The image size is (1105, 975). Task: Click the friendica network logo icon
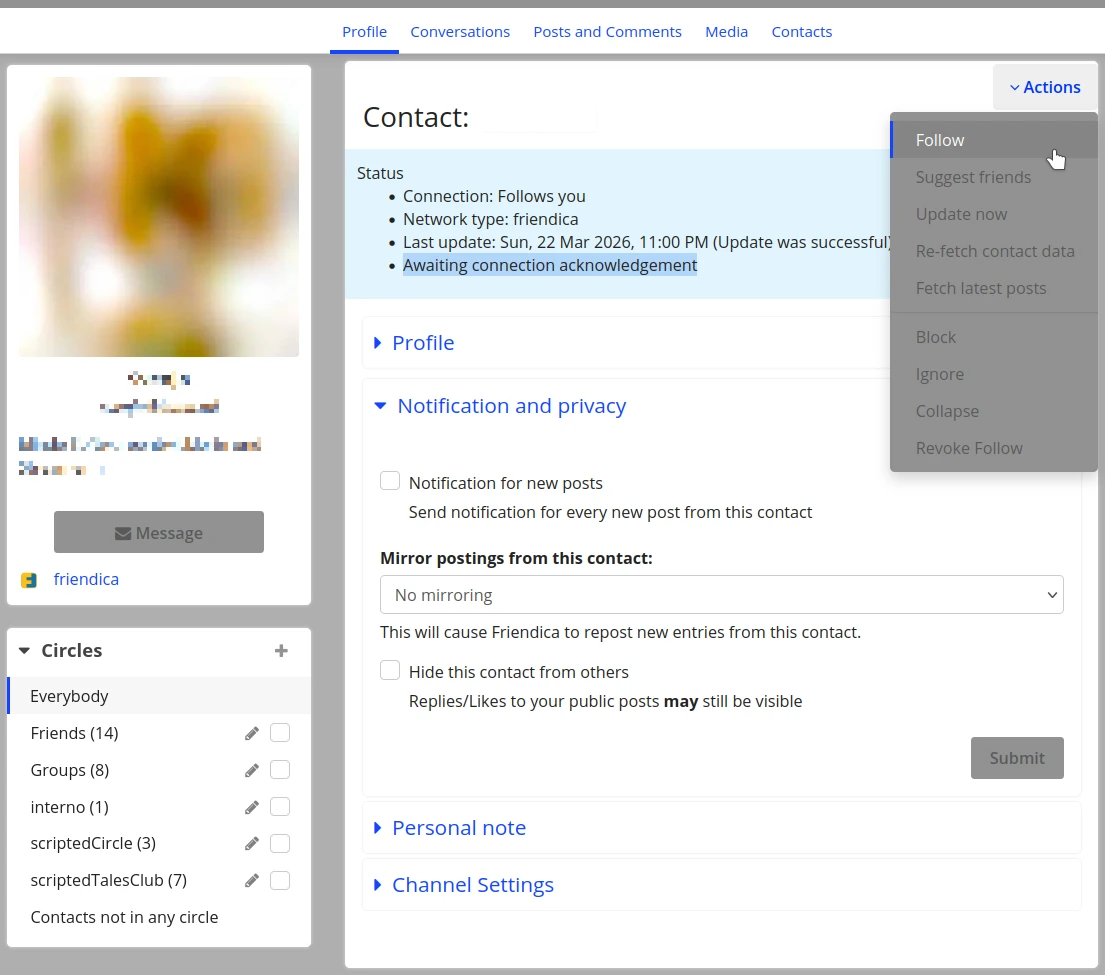[29, 580]
